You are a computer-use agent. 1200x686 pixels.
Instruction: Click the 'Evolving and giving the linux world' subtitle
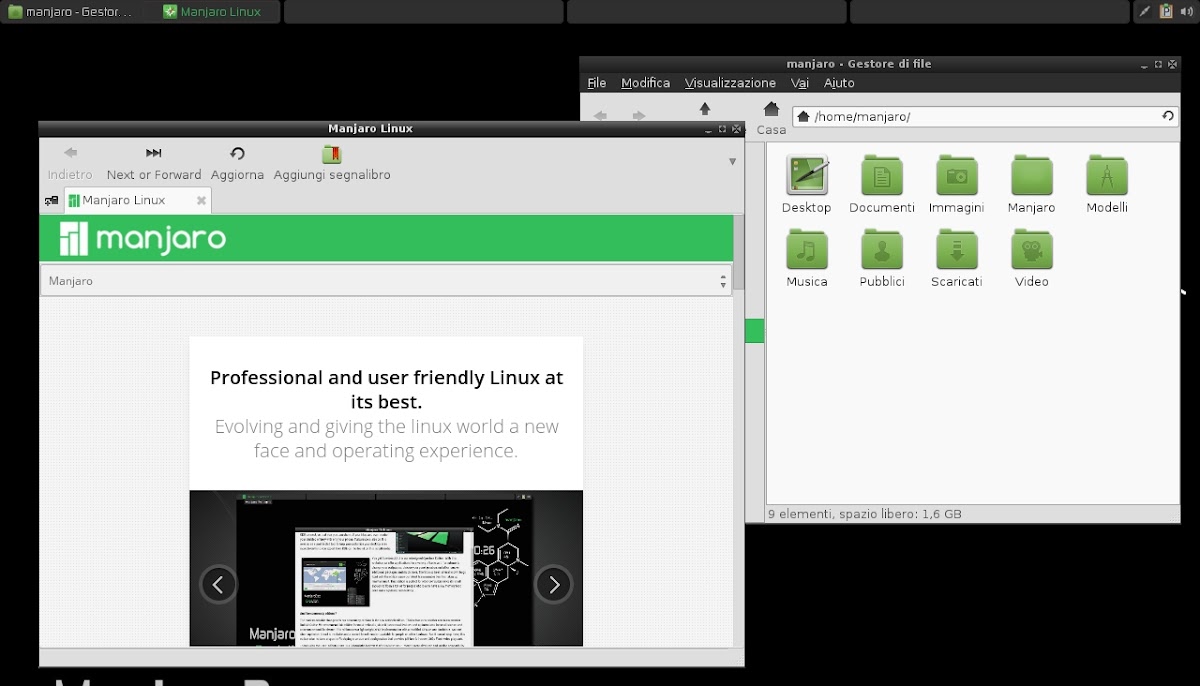point(386,438)
